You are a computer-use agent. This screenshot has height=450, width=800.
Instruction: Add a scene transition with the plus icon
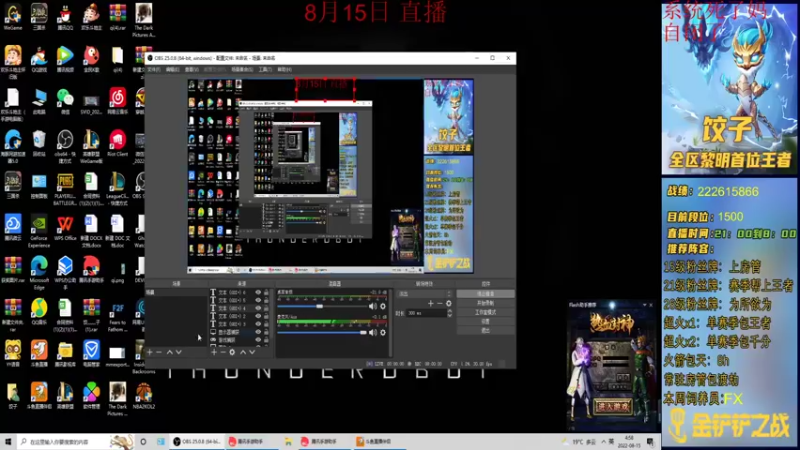[x=431, y=304]
